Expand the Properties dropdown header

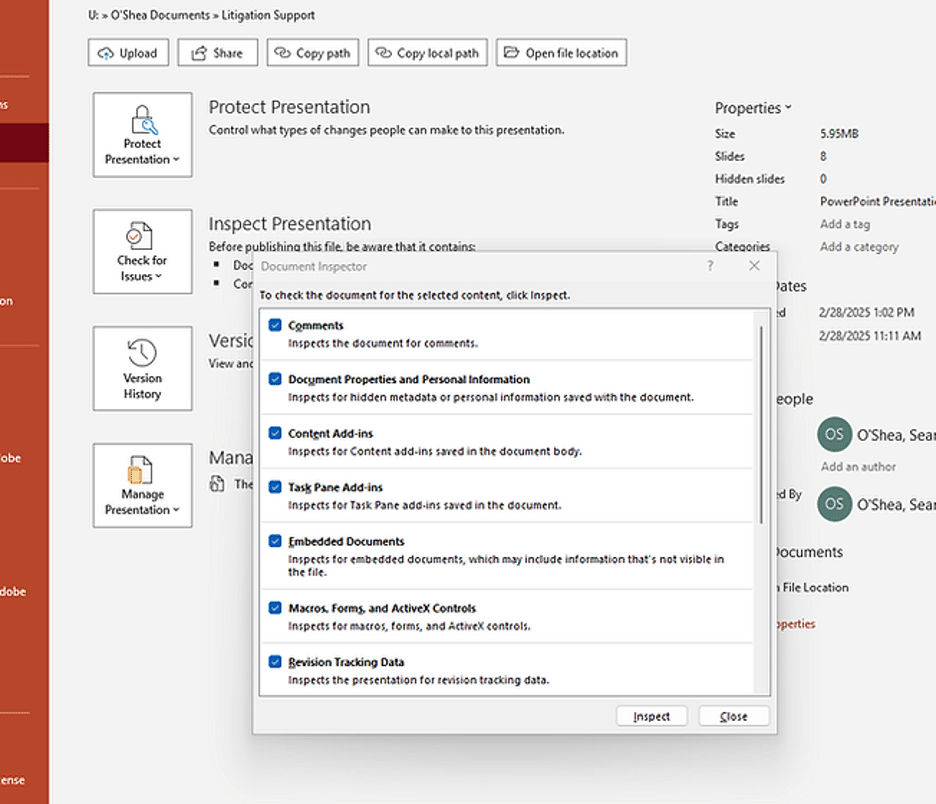pos(752,108)
